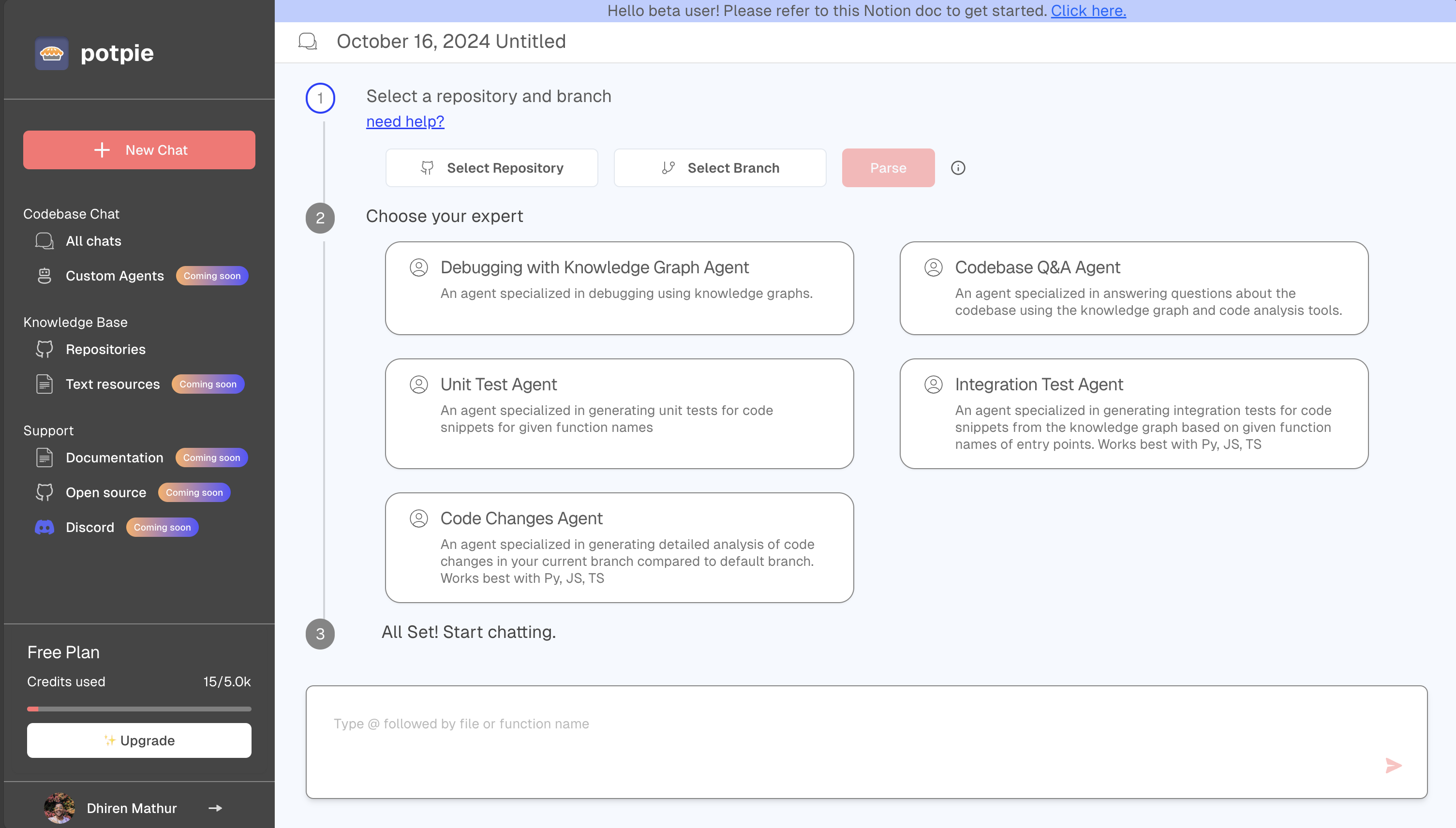Select the Code Changes Agent card

click(619, 547)
